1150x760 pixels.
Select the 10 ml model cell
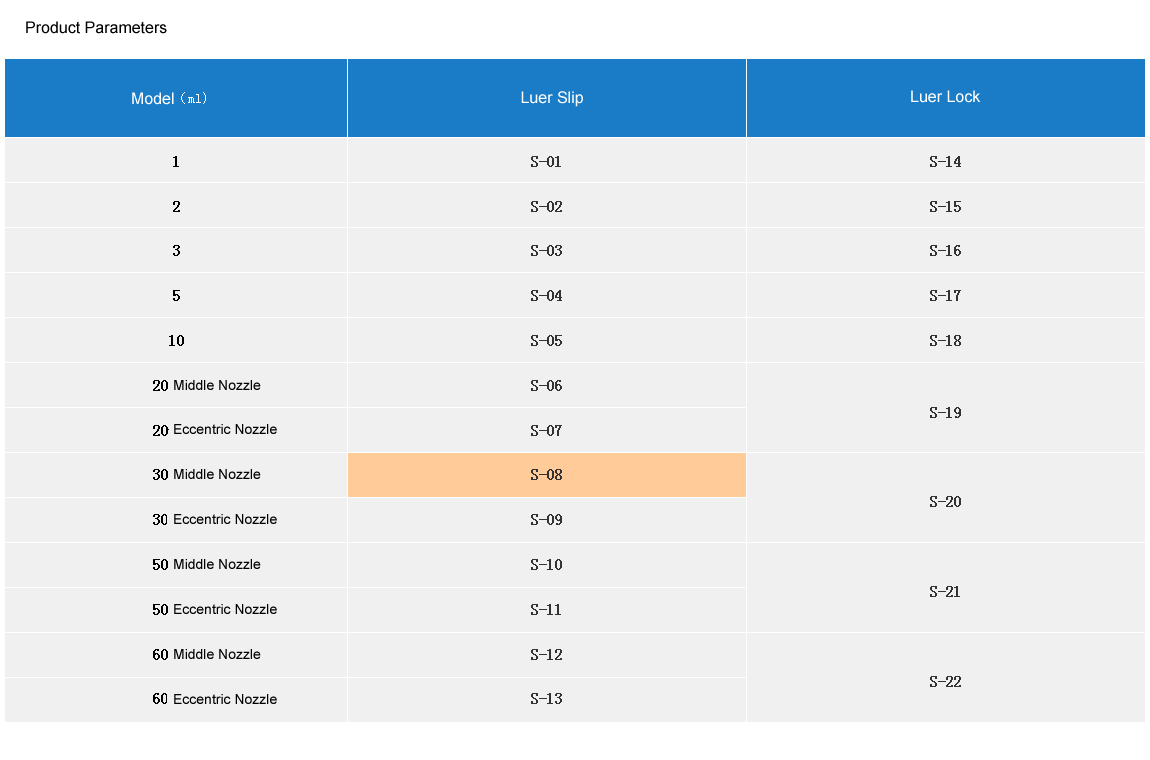point(176,341)
